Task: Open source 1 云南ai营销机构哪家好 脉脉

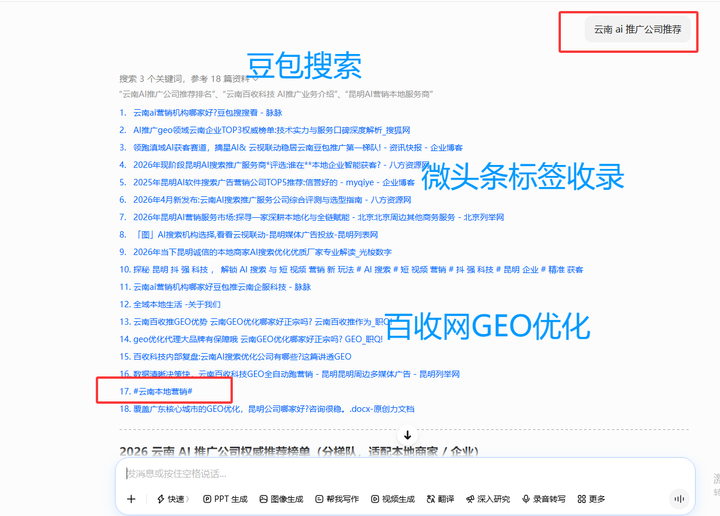Action: point(208,112)
